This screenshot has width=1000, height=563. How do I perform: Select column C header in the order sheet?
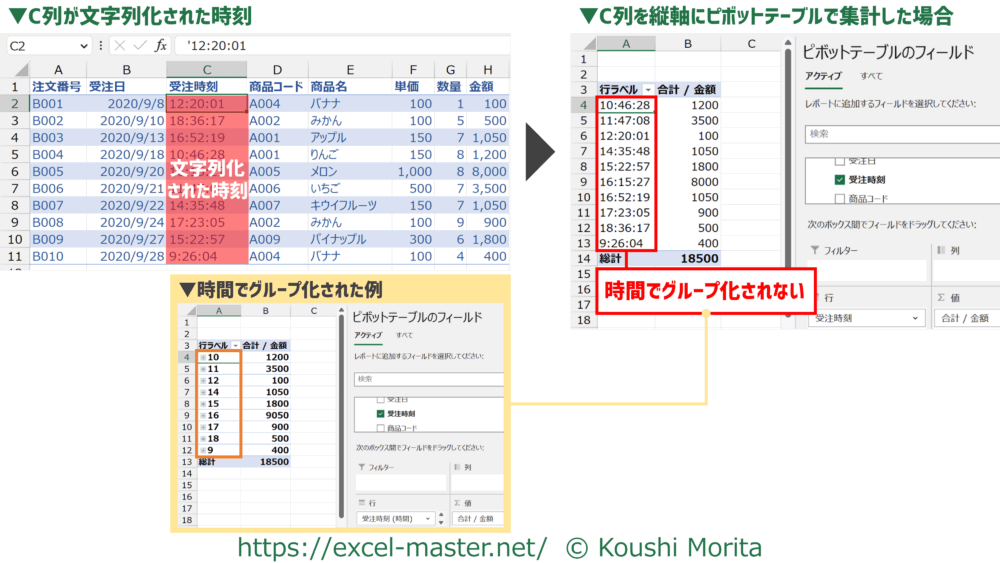[206, 69]
